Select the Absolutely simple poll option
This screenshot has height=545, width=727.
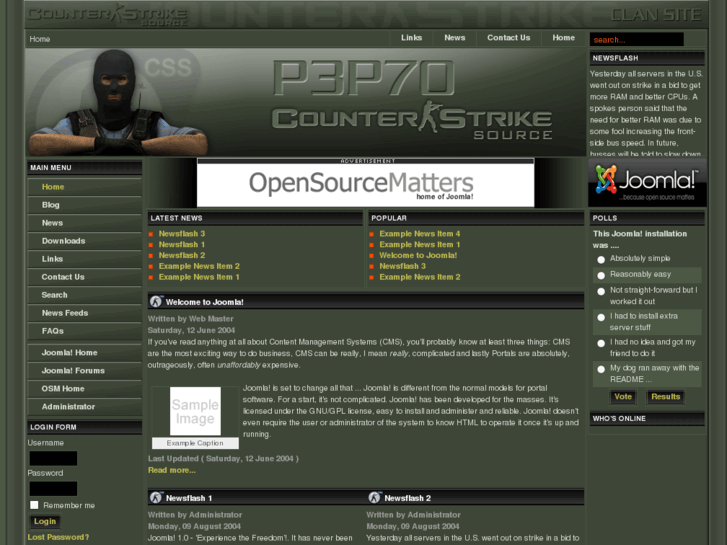[x=601, y=259]
